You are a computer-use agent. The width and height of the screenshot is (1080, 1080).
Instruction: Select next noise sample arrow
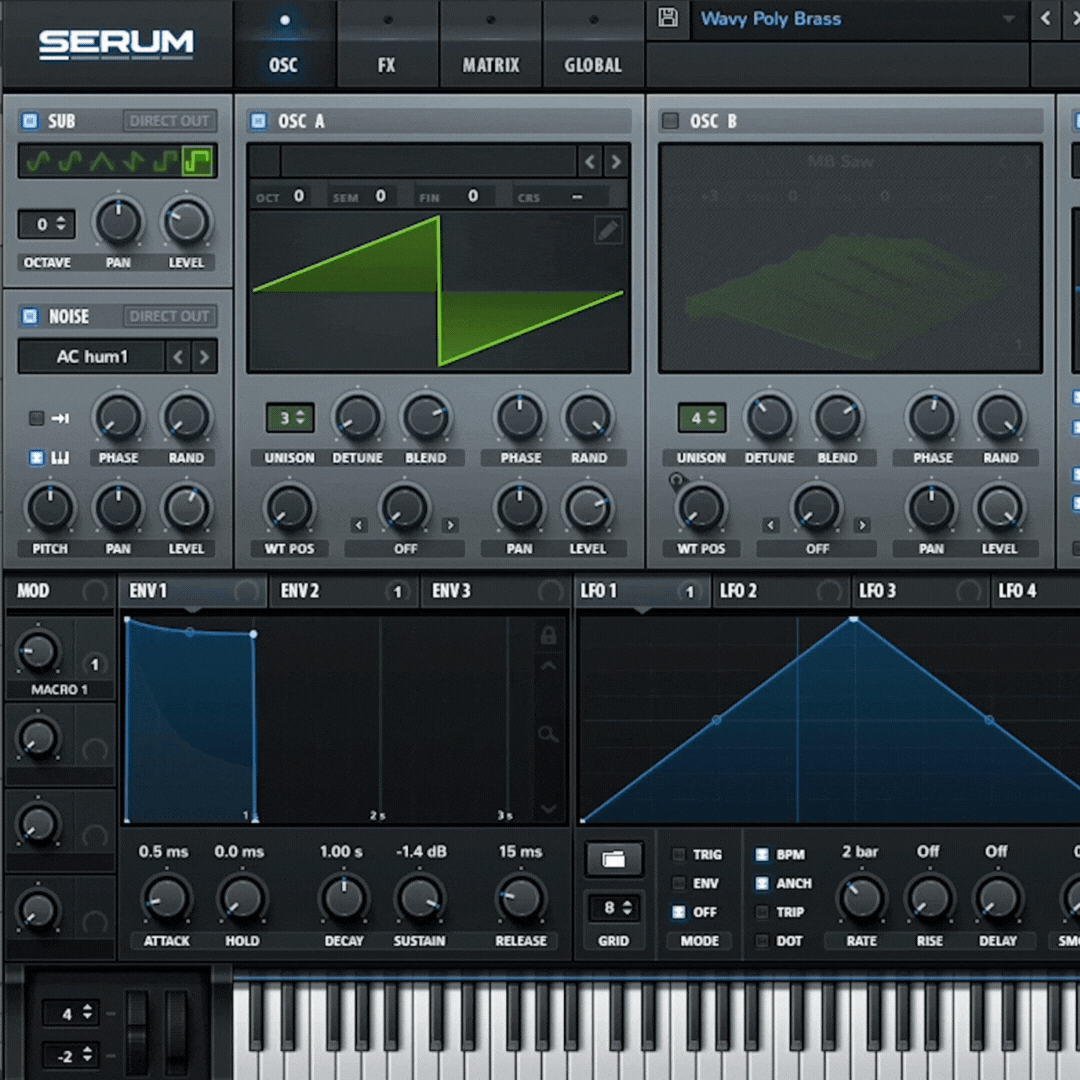click(x=204, y=357)
